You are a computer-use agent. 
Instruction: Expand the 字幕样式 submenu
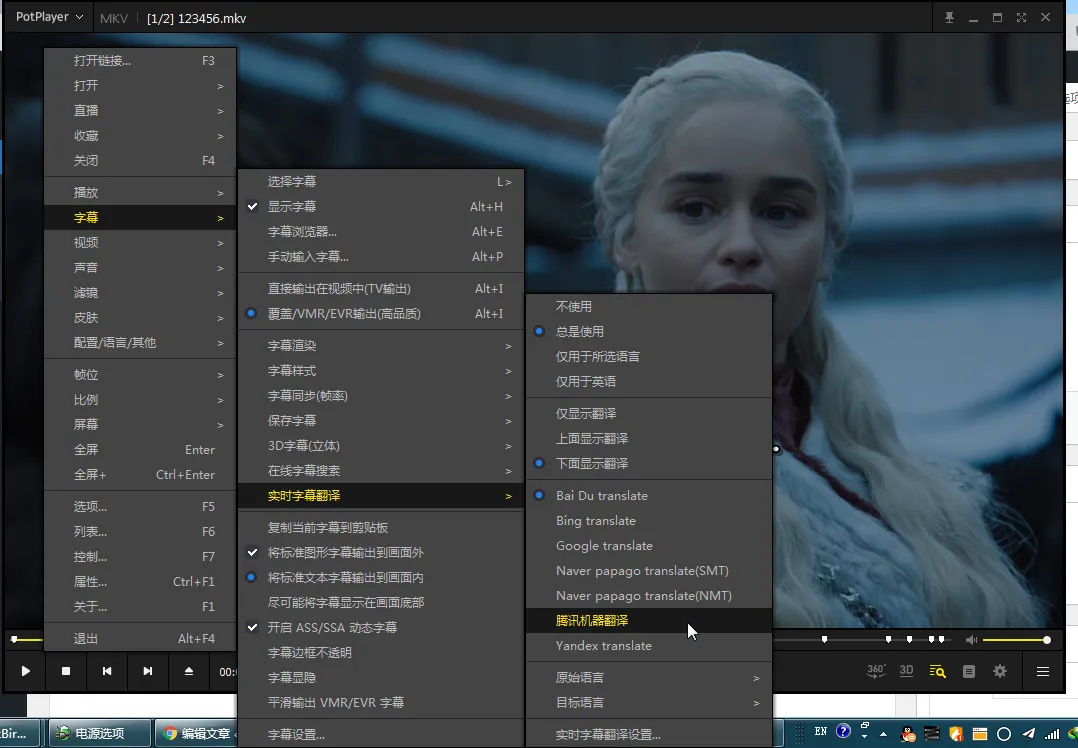381,371
